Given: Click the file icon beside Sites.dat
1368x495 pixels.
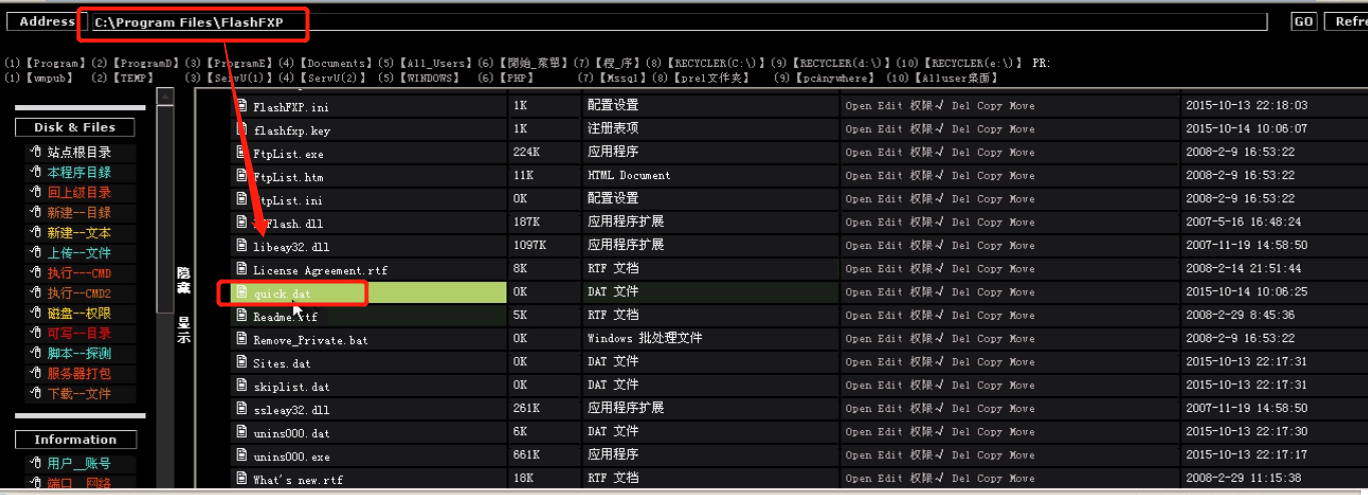Looking at the screenshot, I should [x=240, y=362].
